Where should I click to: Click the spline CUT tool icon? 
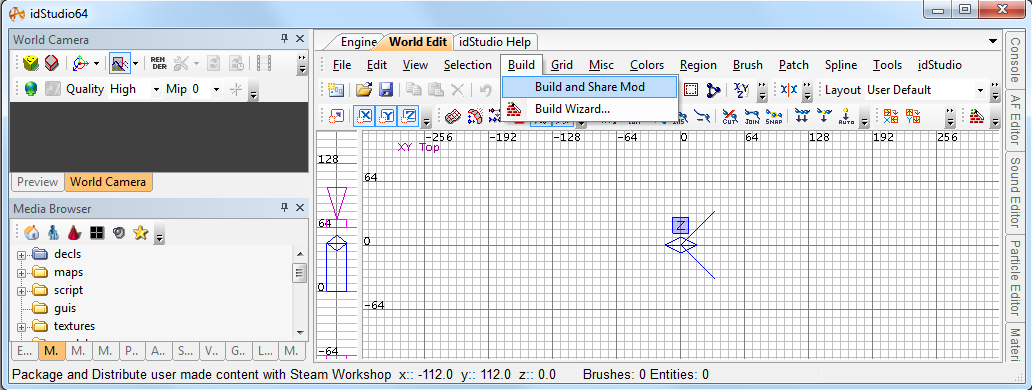click(x=730, y=116)
